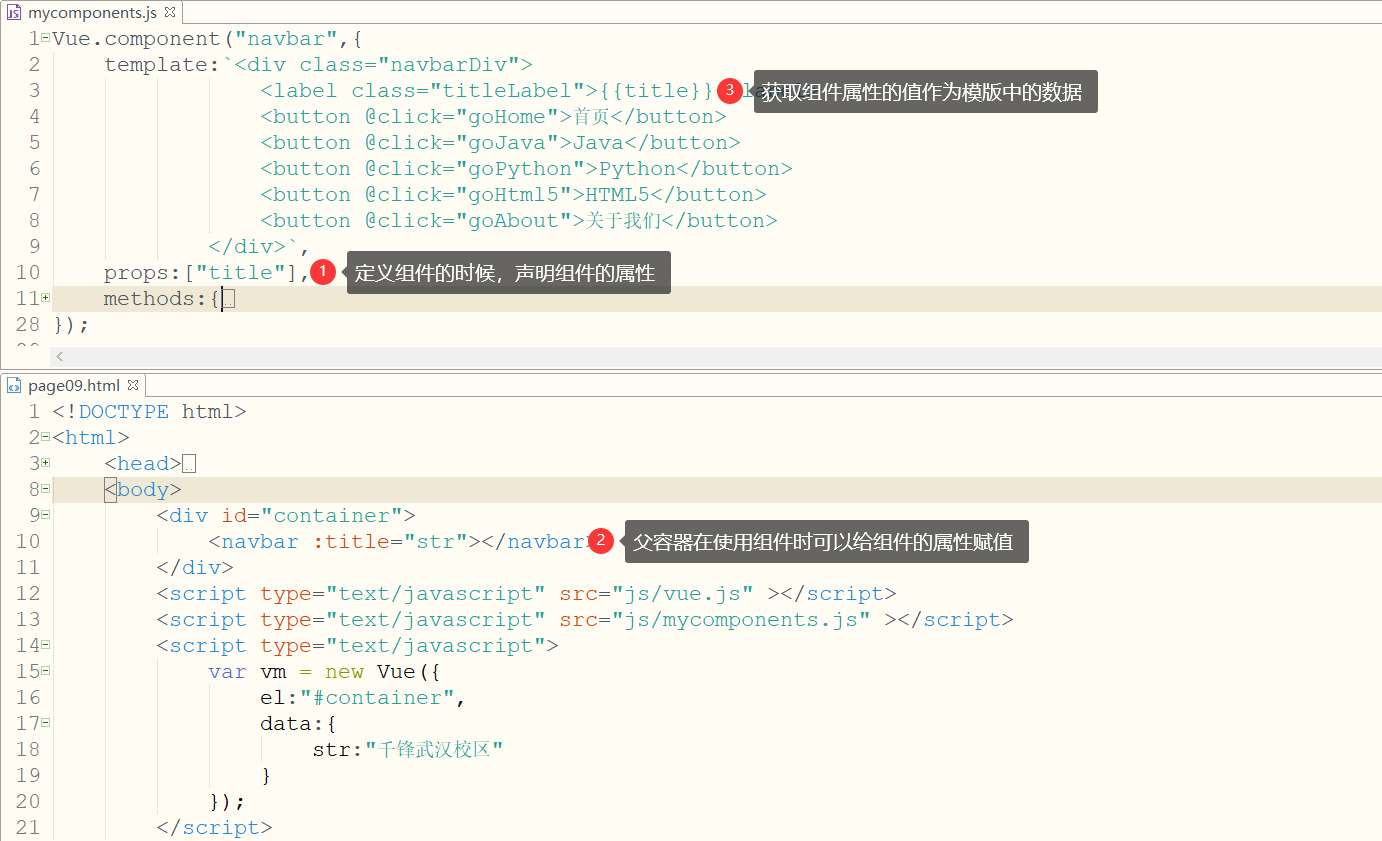Close the mycomponents.js tab
The height and width of the screenshot is (841, 1382).
pos(170,12)
